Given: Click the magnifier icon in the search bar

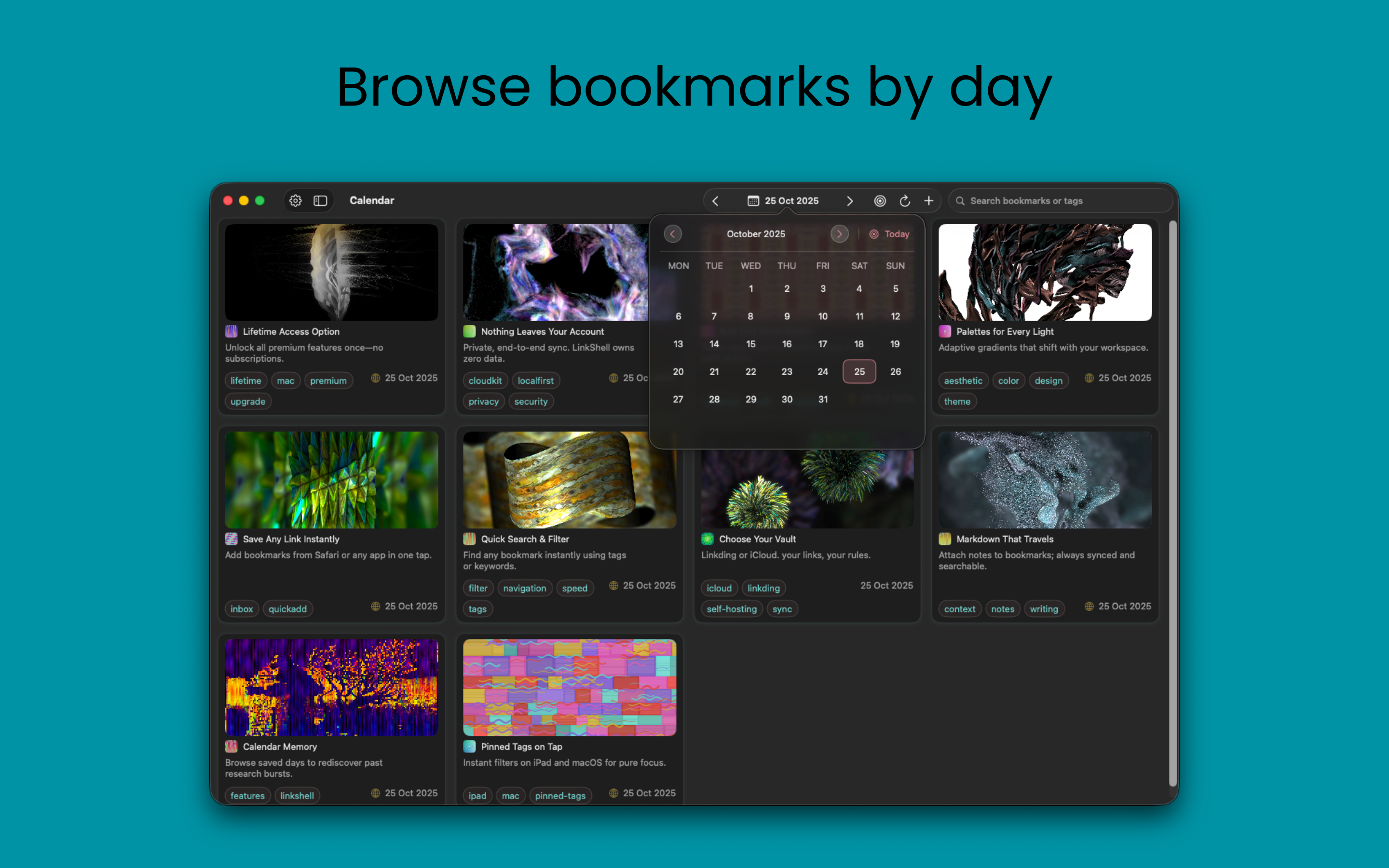Looking at the screenshot, I should click(x=960, y=200).
